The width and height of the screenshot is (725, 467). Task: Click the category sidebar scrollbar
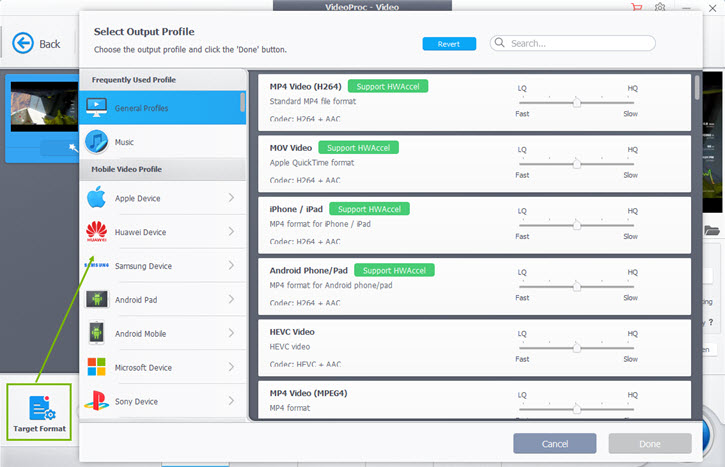tap(242, 102)
